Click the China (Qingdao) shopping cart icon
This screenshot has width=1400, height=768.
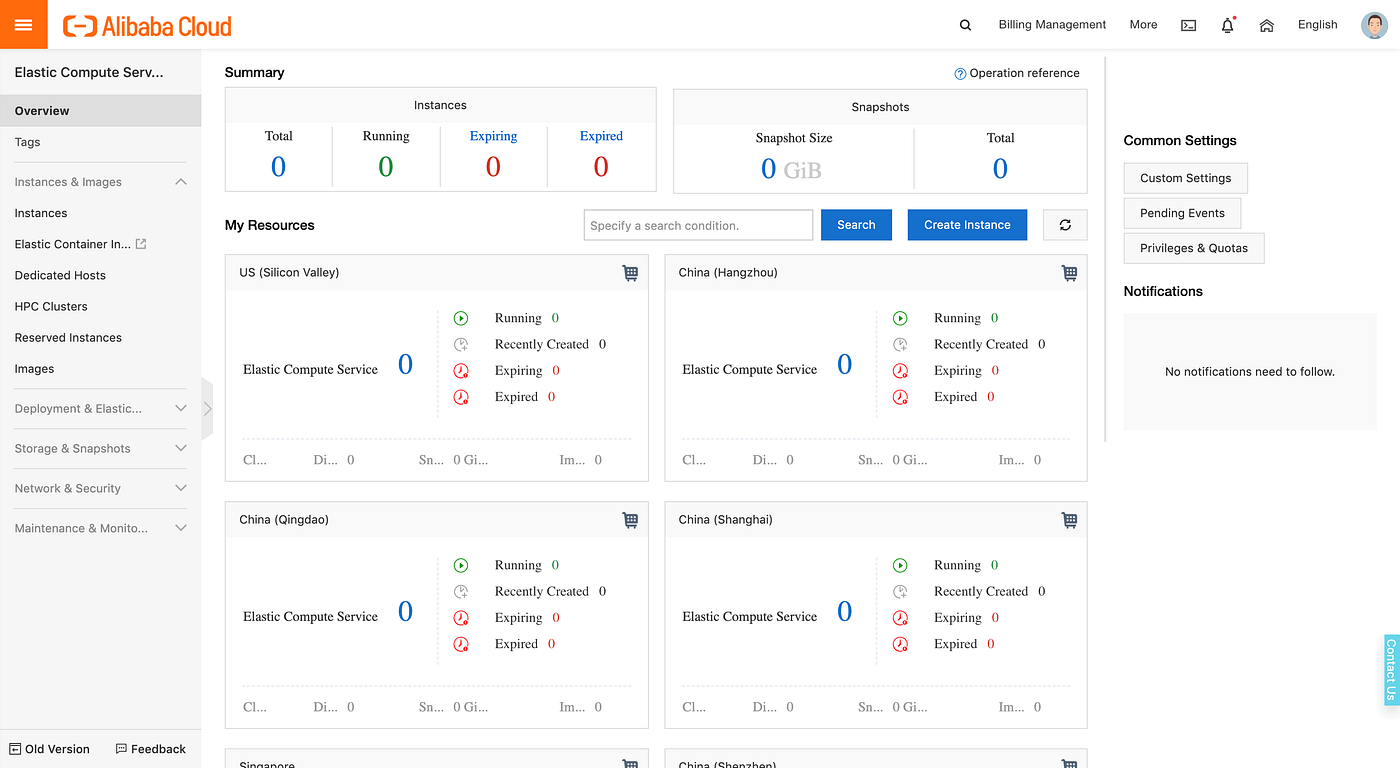(630, 520)
